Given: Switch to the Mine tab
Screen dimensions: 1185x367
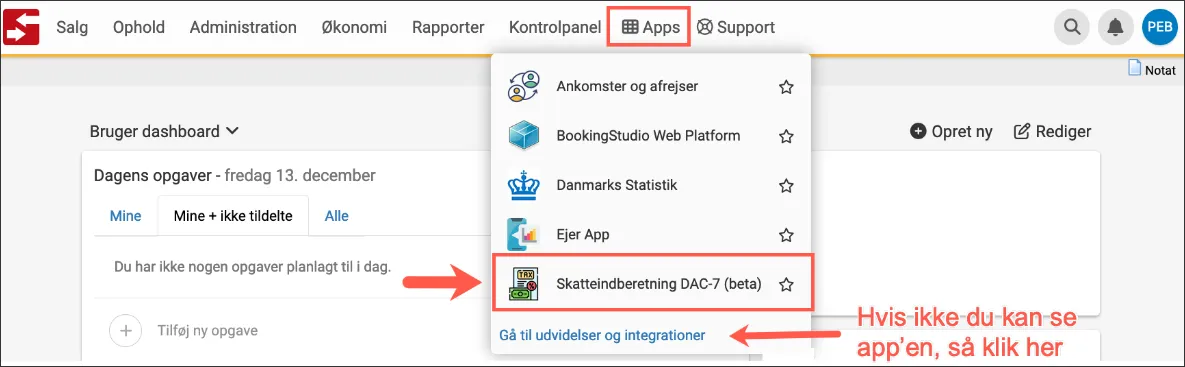Looking at the screenshot, I should click(125, 216).
